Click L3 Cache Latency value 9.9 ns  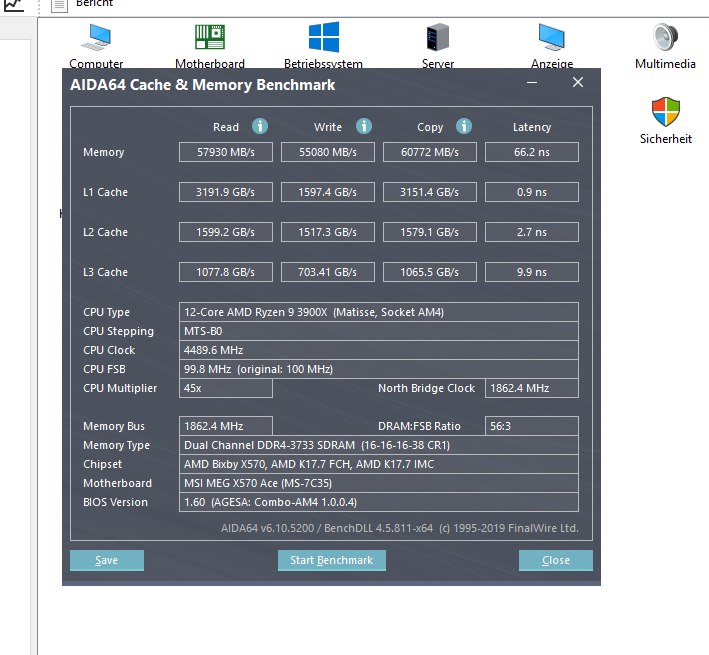[x=532, y=272]
